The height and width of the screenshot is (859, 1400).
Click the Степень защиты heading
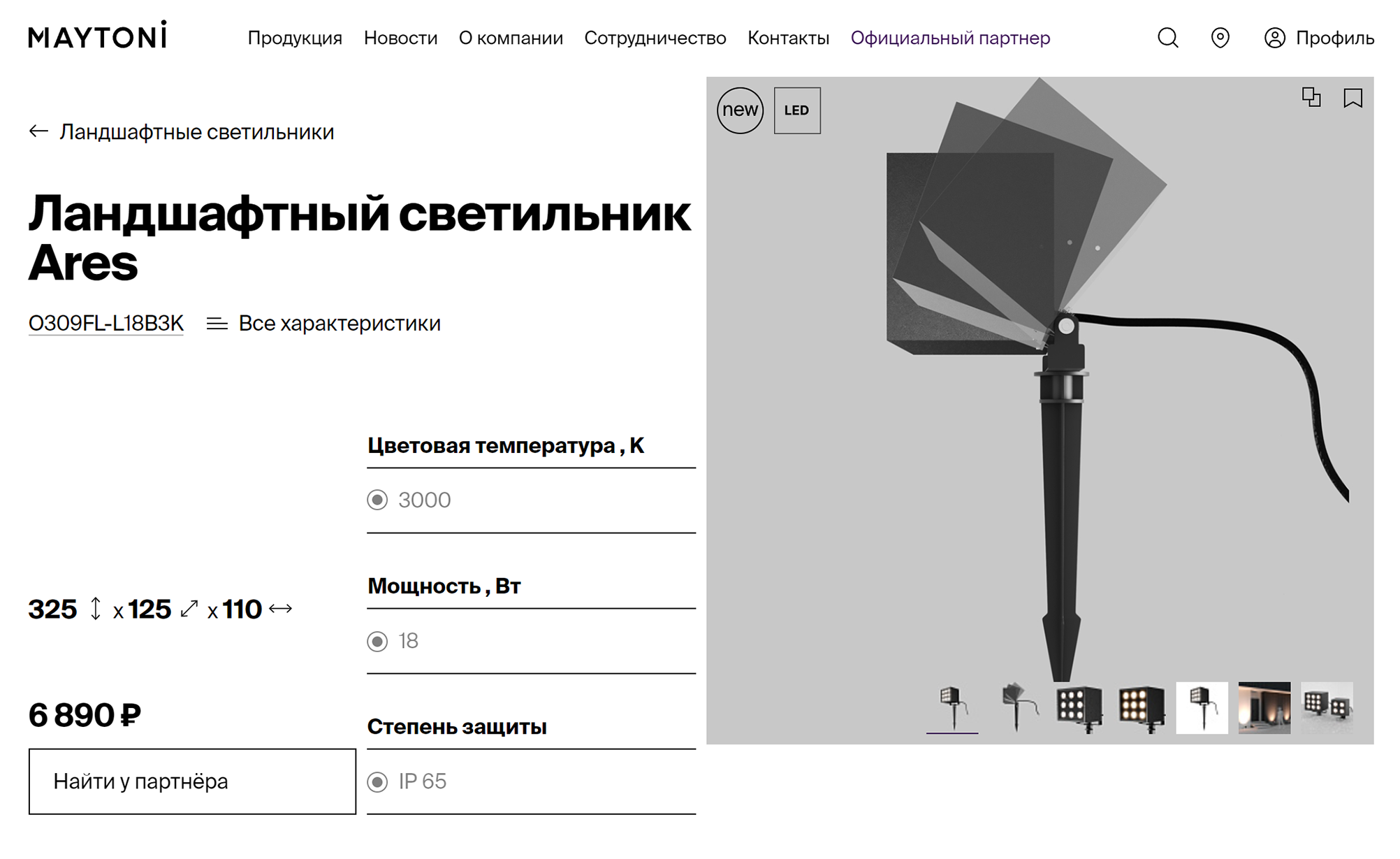pos(457,726)
